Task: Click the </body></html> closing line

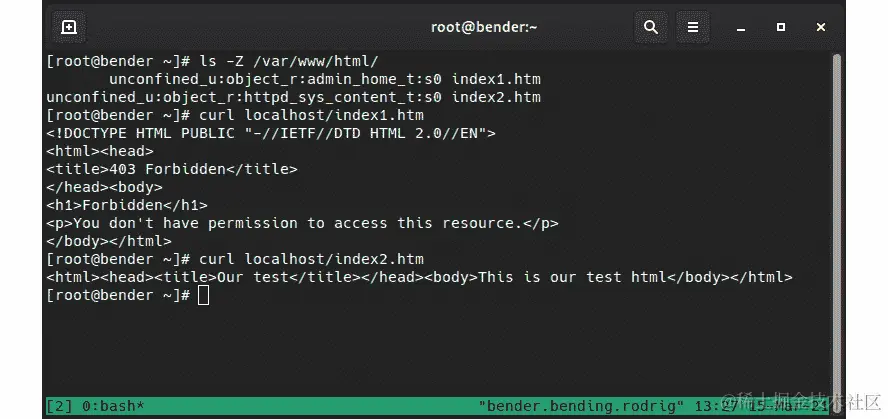Action: click(x=109, y=241)
